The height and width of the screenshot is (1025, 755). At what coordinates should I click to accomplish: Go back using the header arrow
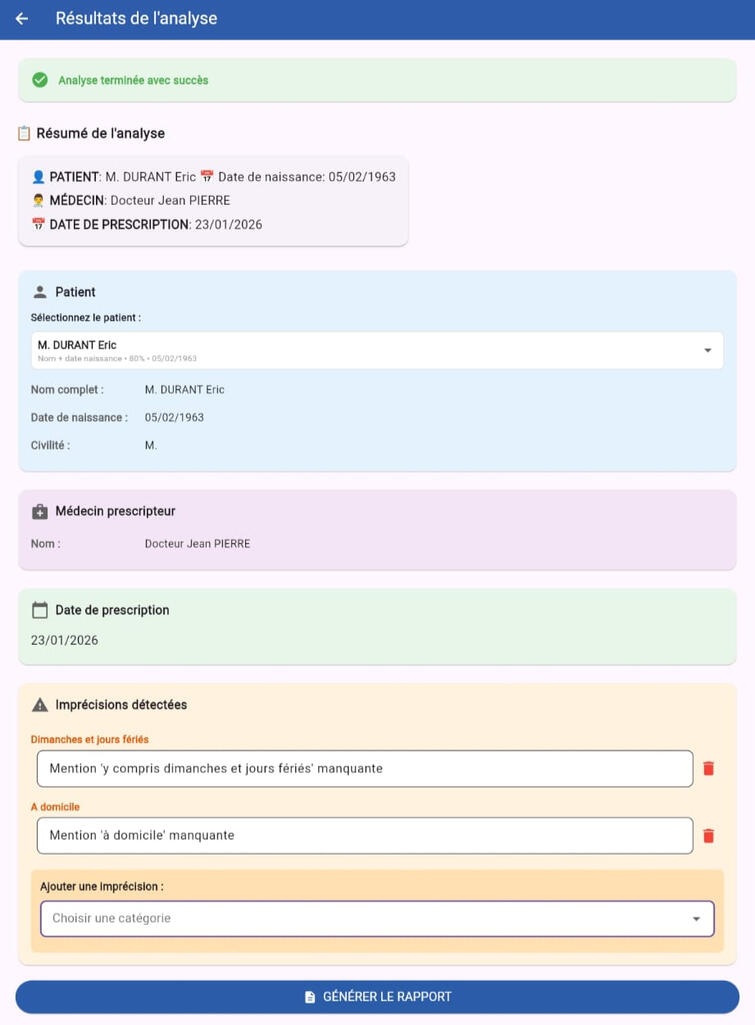pyautogui.click(x=22, y=19)
